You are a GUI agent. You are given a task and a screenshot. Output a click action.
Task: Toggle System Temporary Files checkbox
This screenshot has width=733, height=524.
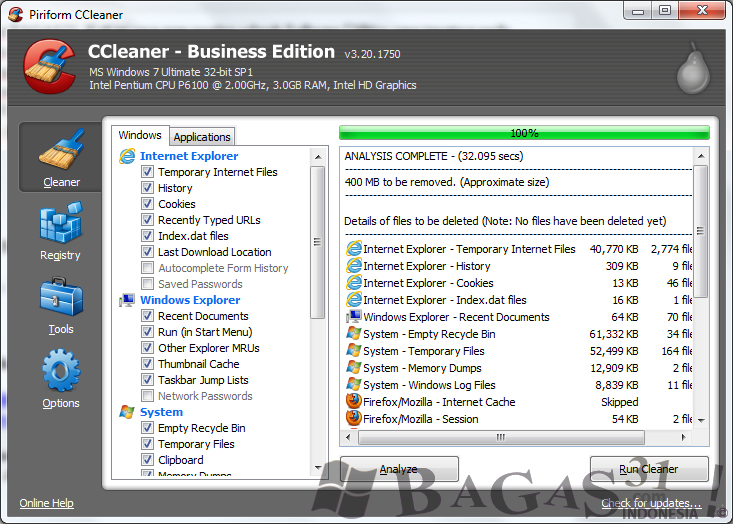147,444
